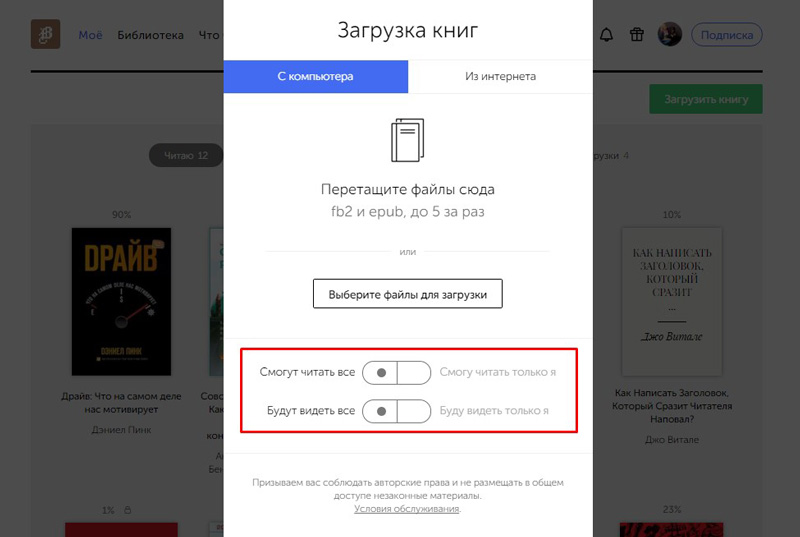Click the green 'Загрузить книгу' button

click(x=706, y=99)
